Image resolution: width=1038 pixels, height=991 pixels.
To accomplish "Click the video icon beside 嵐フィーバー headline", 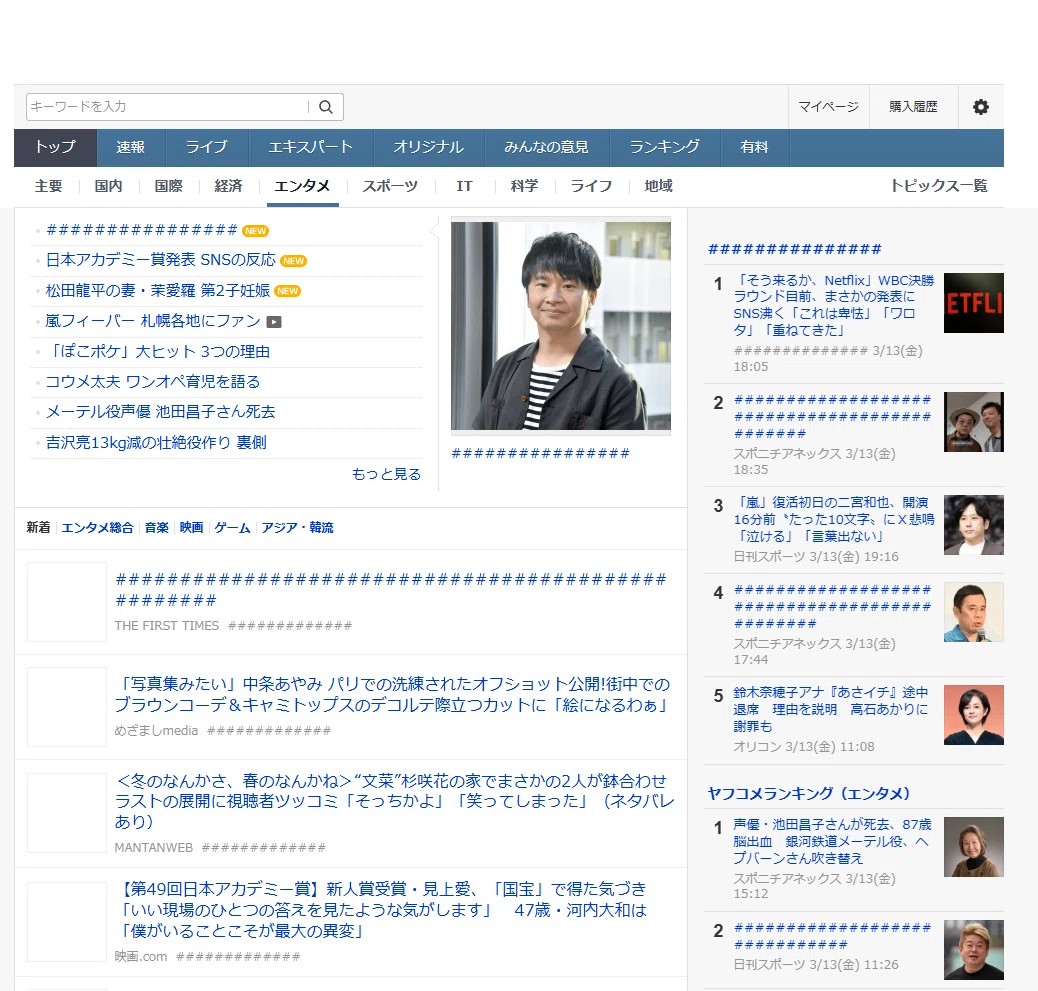I will 274,322.
